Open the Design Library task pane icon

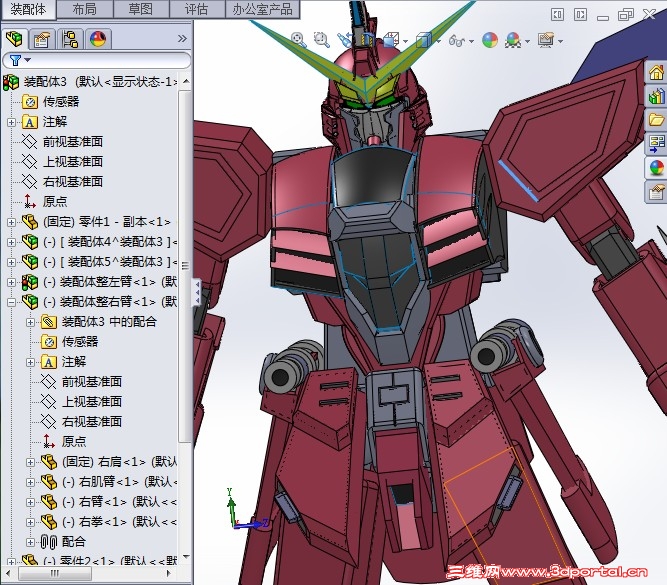coord(656,96)
